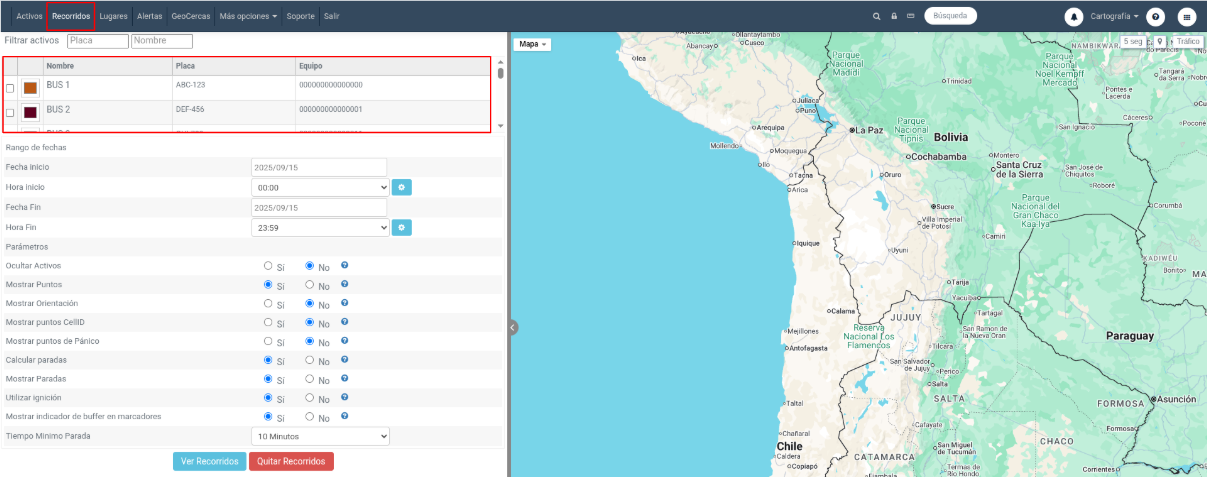This screenshot has width=1207, height=477.
Task: Click help icon for Utilizar ignición
Action: (x=344, y=397)
